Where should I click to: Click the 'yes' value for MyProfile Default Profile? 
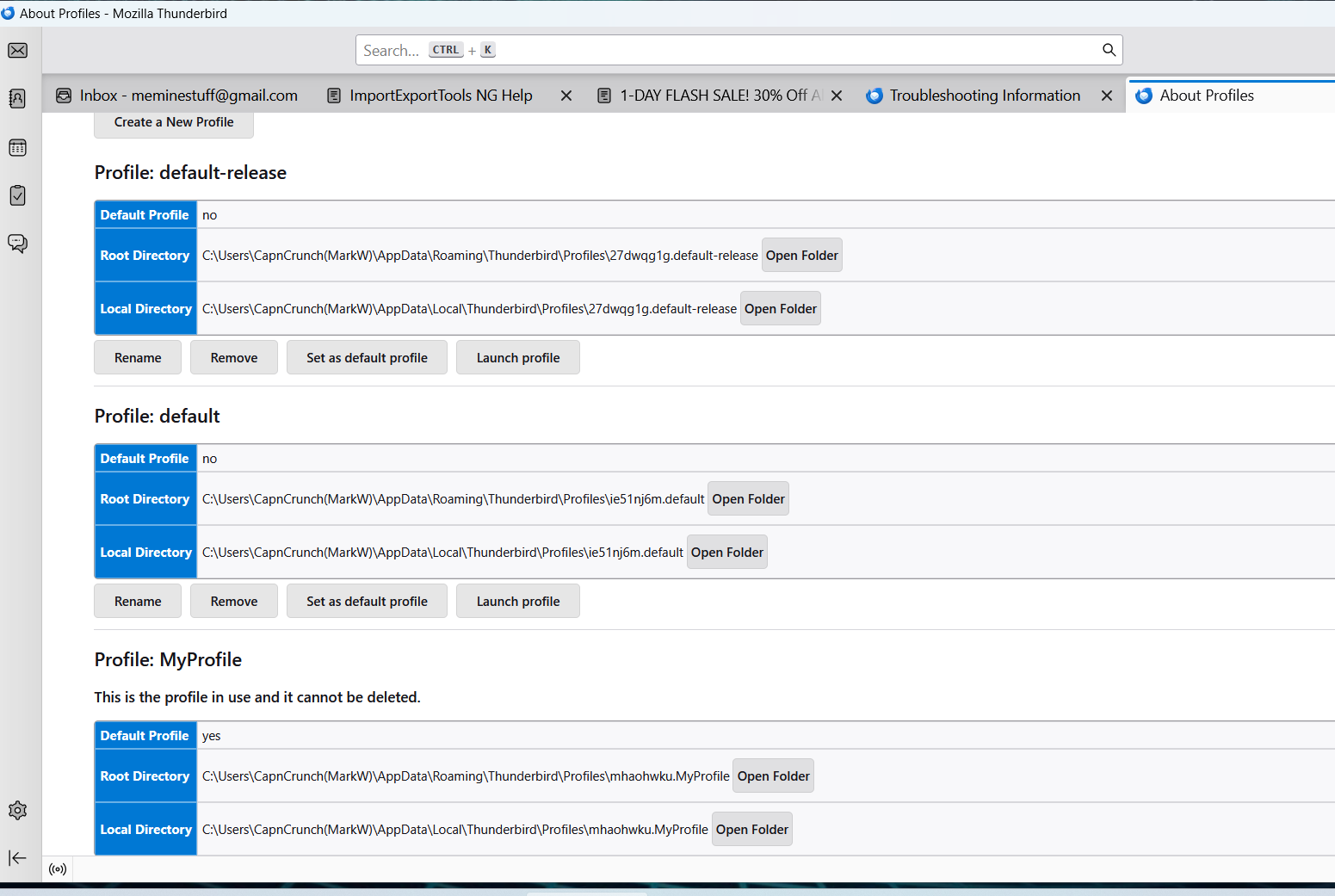[212, 736]
